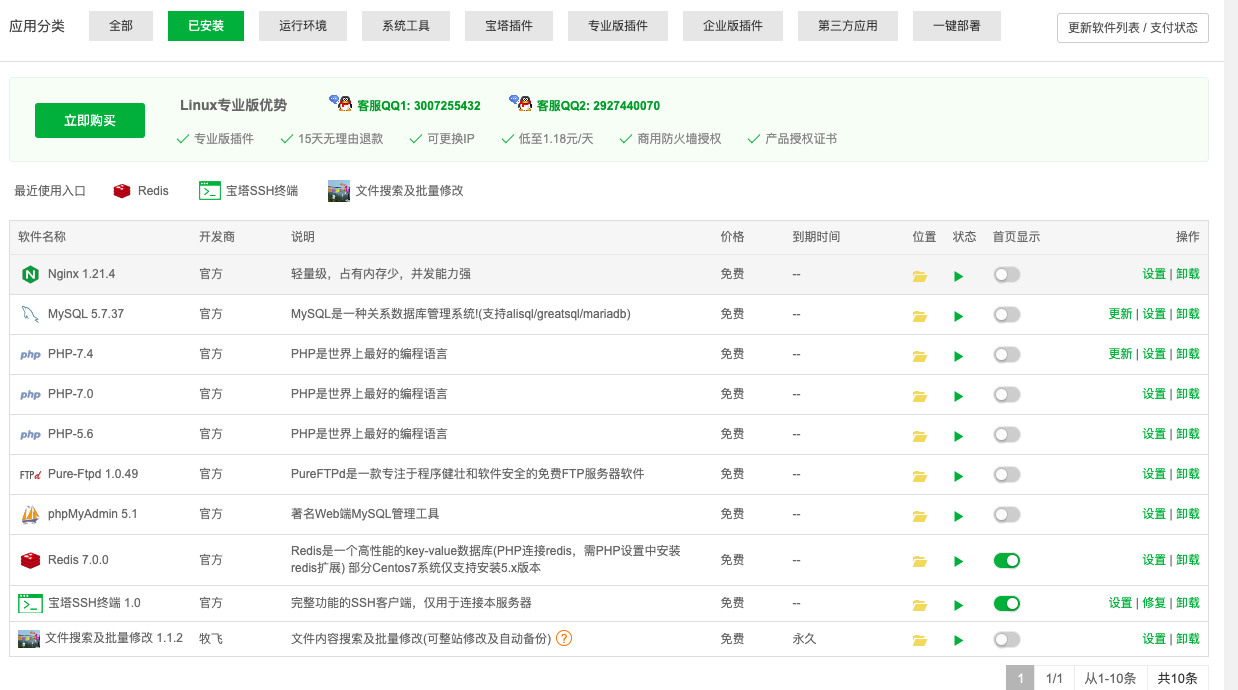Enable homepage display for PHP-7.4
The width and height of the screenshot is (1238, 690).
tap(1007, 354)
